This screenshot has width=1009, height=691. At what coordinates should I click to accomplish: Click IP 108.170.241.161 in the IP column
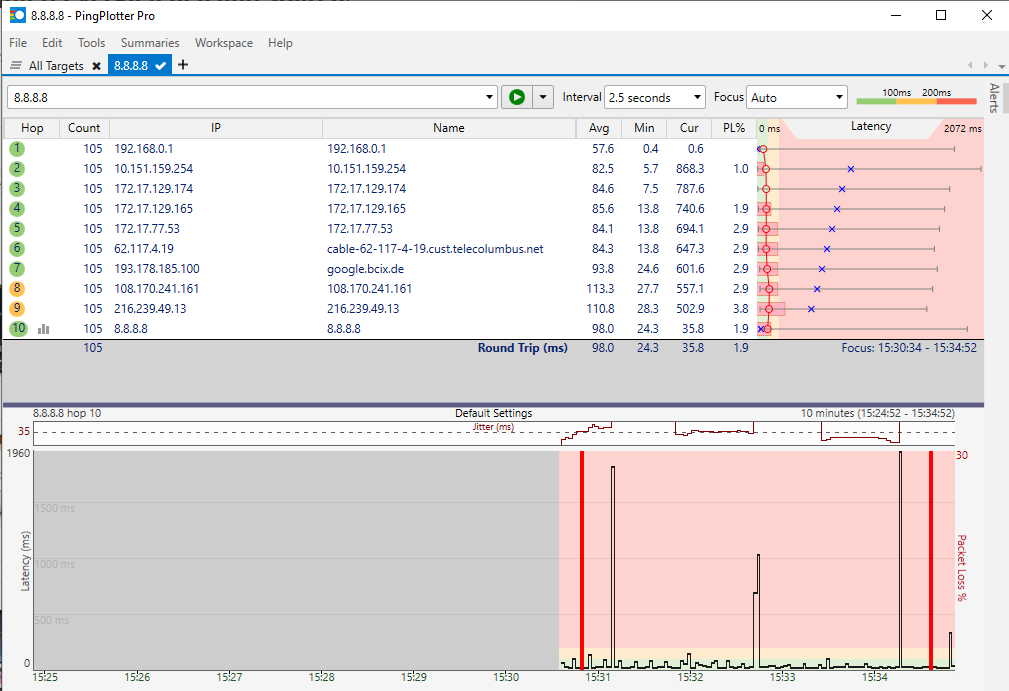click(x=156, y=288)
